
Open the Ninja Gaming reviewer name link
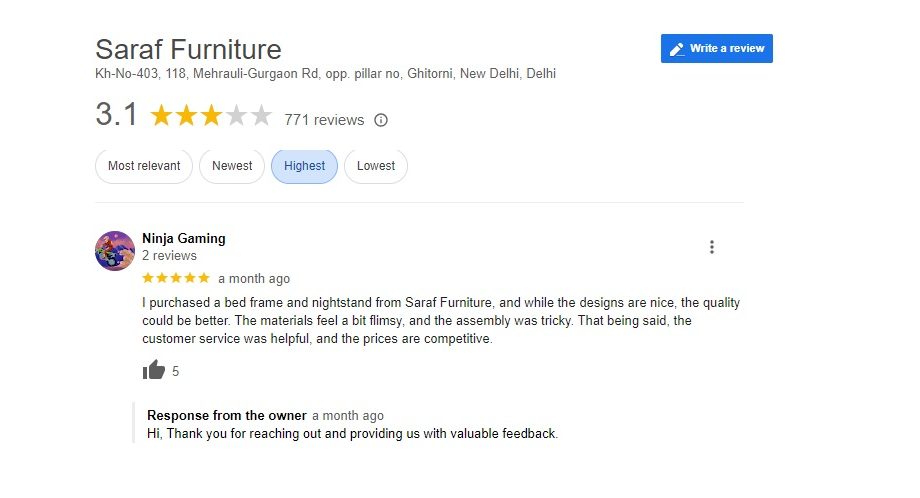point(184,239)
